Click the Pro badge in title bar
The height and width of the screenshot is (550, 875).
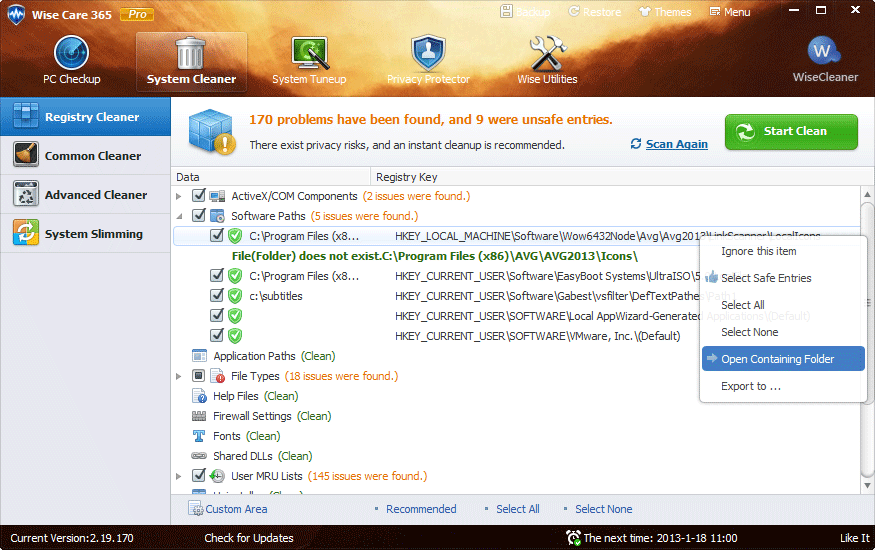[x=137, y=15]
